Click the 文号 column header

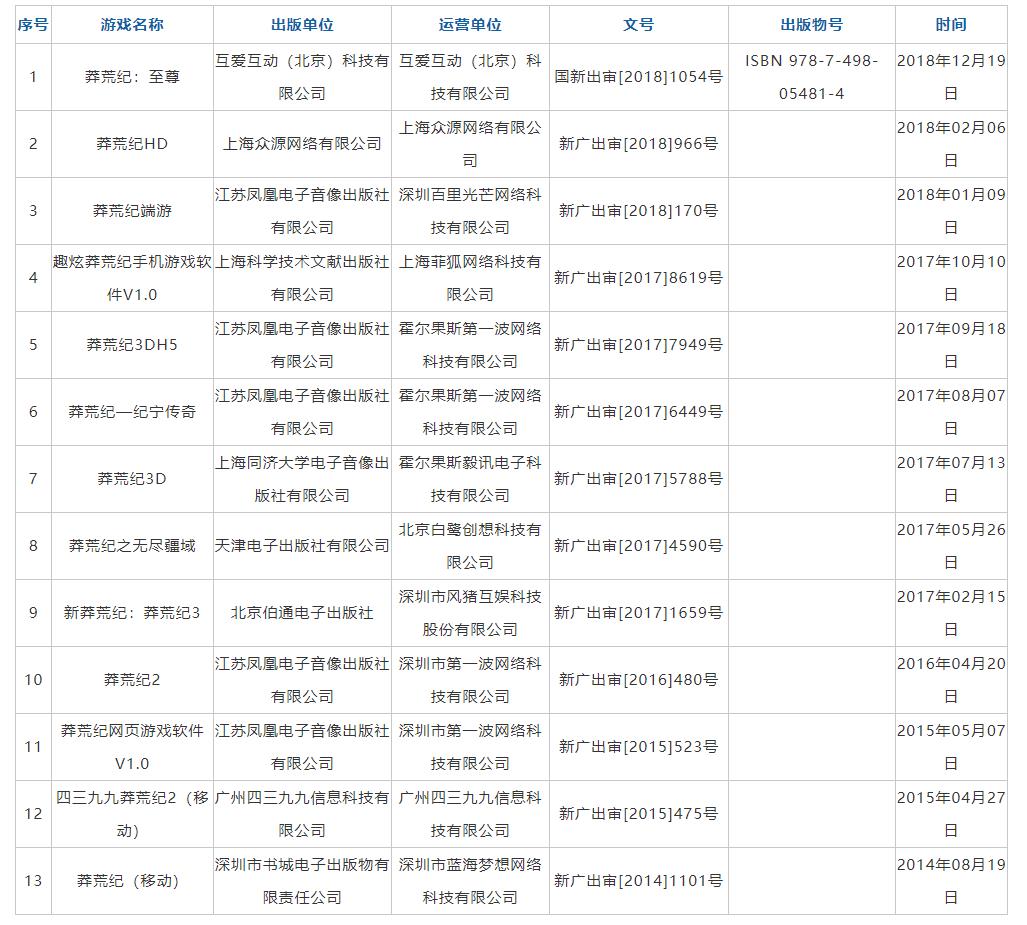pyautogui.click(x=638, y=25)
